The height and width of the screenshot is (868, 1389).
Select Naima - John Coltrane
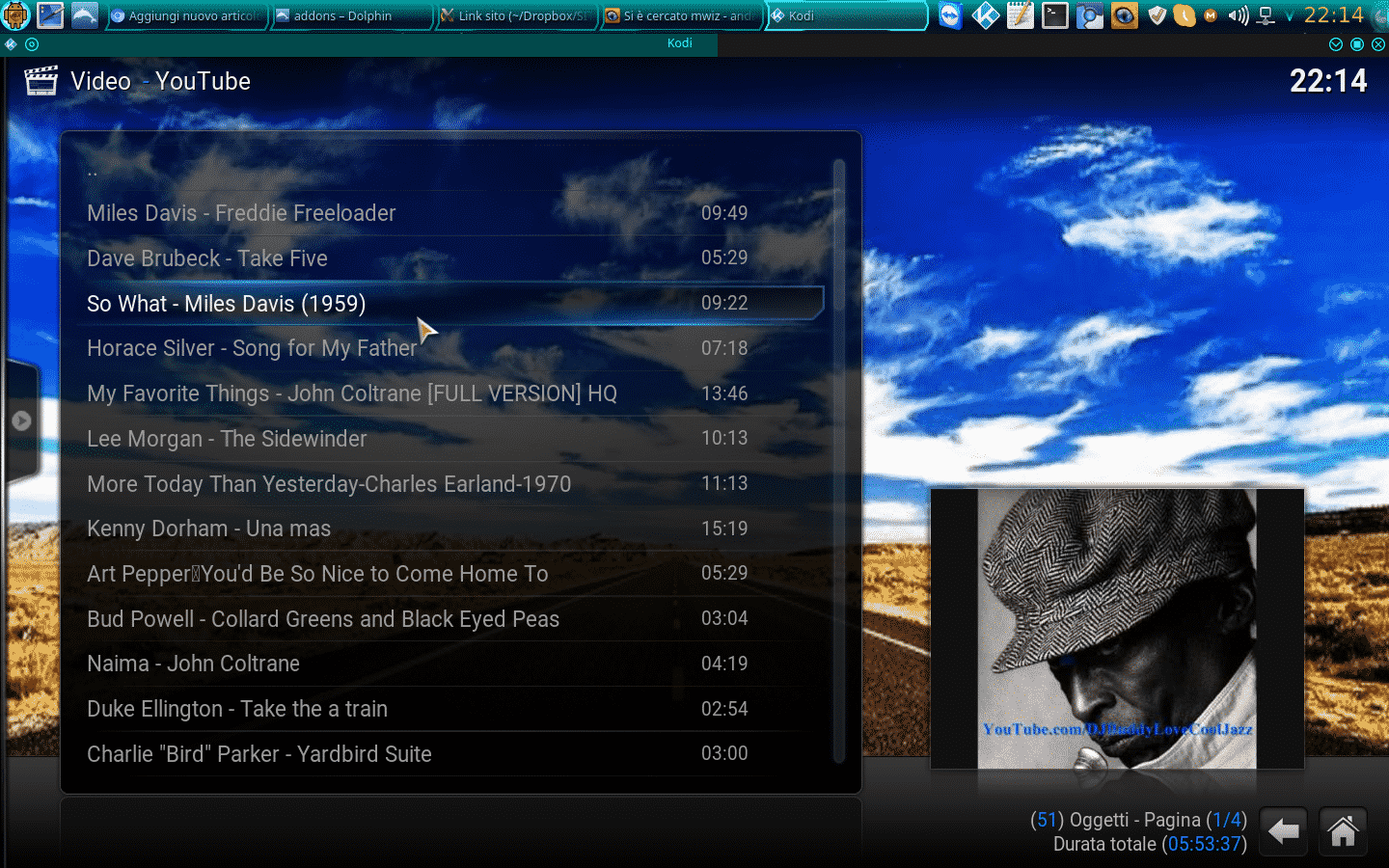click(x=444, y=664)
